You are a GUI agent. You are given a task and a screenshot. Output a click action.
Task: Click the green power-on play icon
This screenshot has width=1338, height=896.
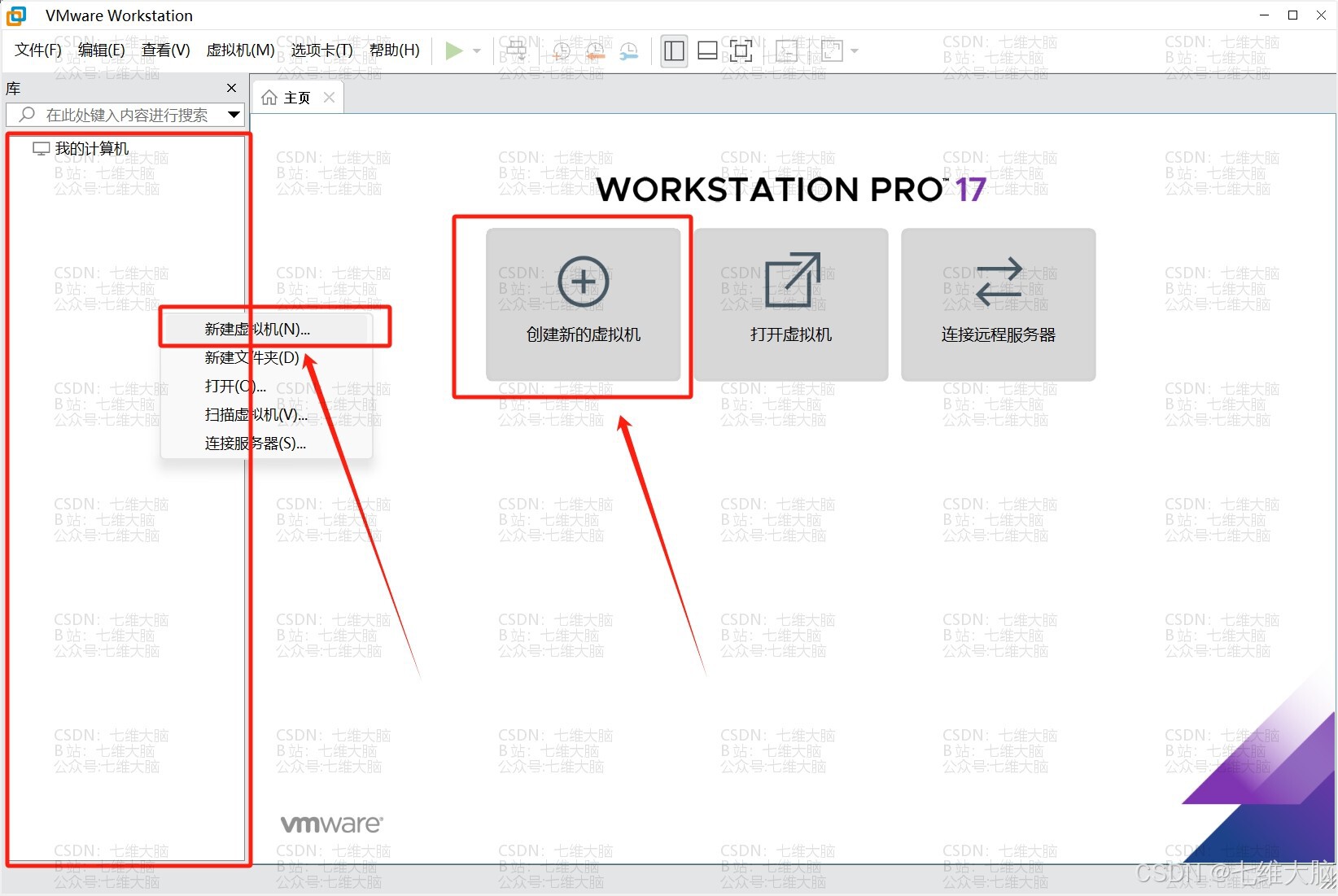[x=454, y=50]
